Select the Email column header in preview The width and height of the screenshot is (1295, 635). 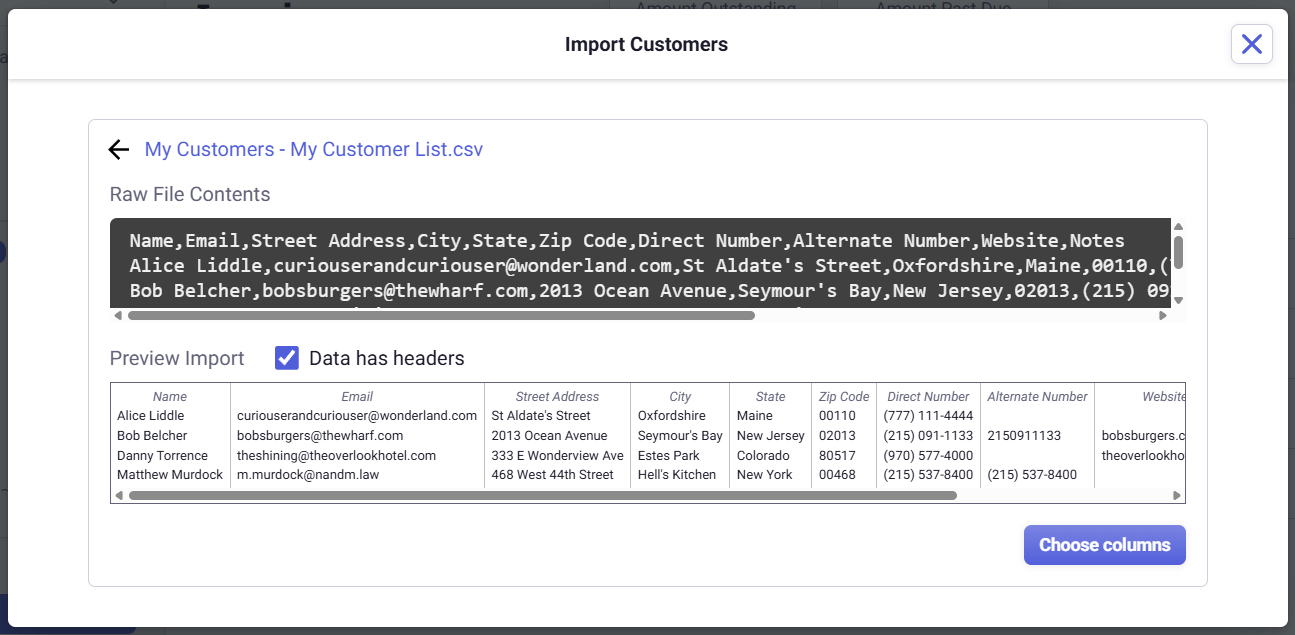tap(357, 397)
